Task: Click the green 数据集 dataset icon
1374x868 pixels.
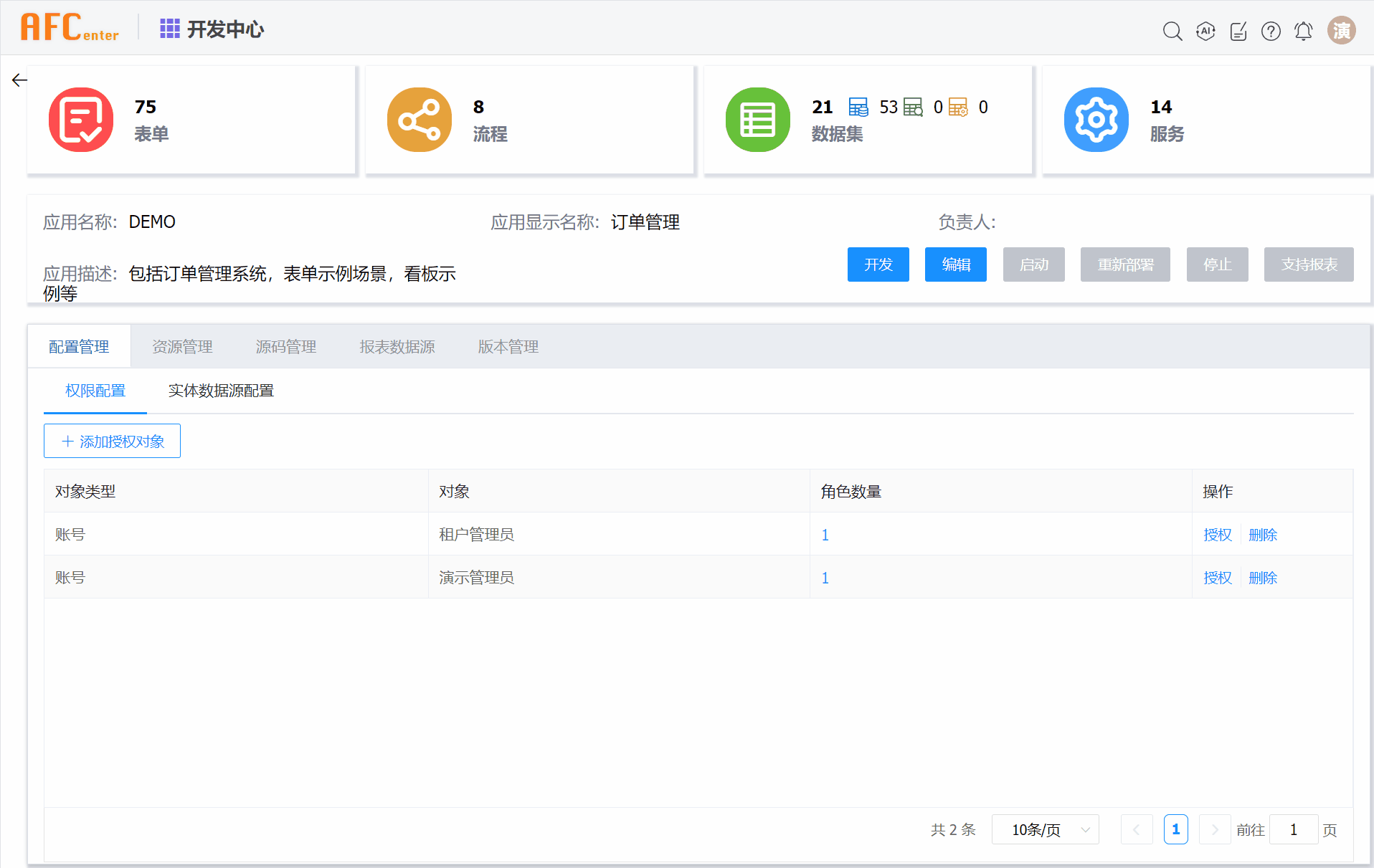Action: coord(757,120)
